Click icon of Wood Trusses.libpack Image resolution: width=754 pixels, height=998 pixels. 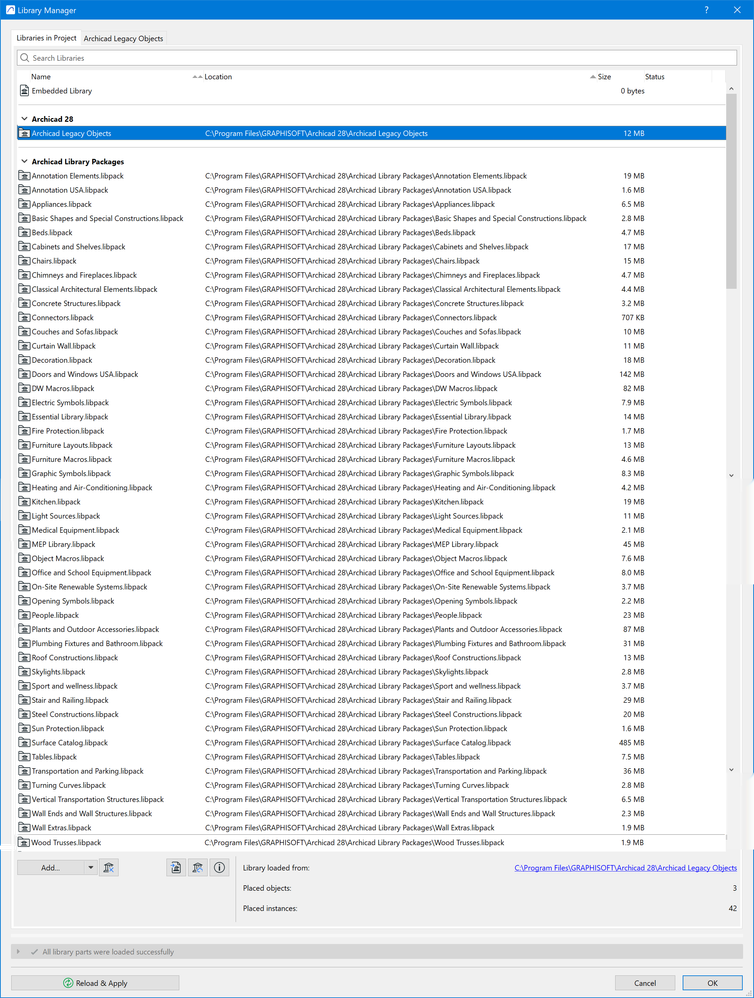tap(25, 842)
